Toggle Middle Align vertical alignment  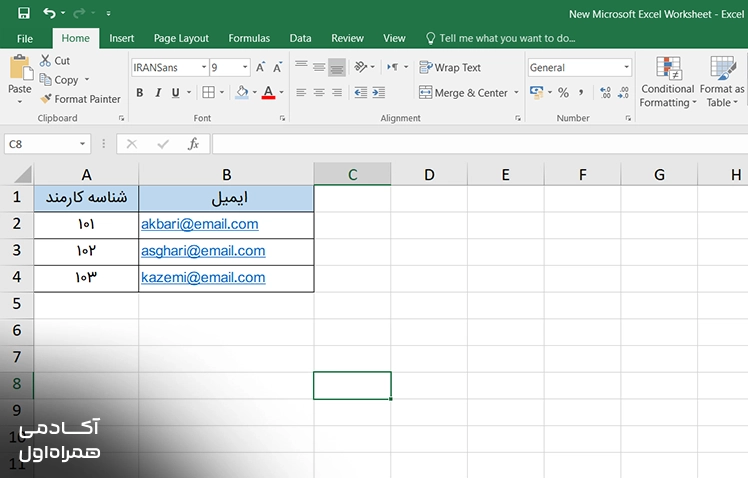tap(319, 67)
